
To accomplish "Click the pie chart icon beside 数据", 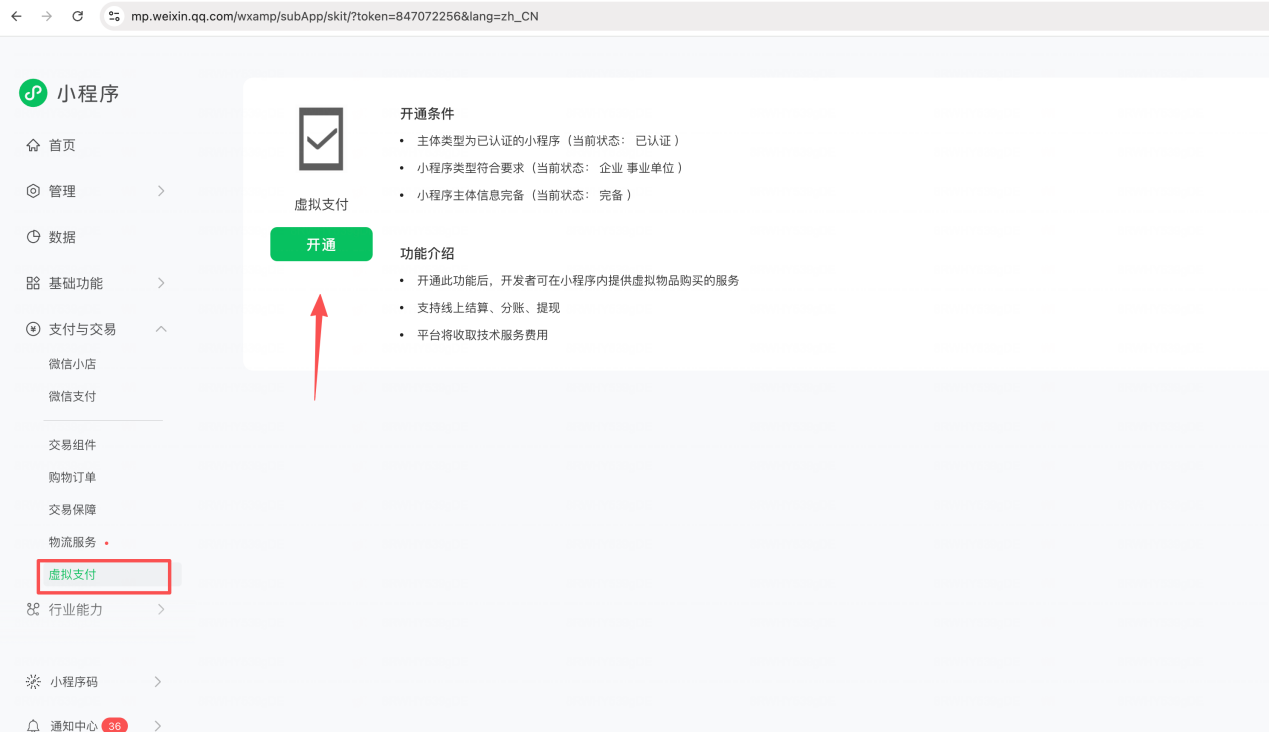I will tap(33, 237).
